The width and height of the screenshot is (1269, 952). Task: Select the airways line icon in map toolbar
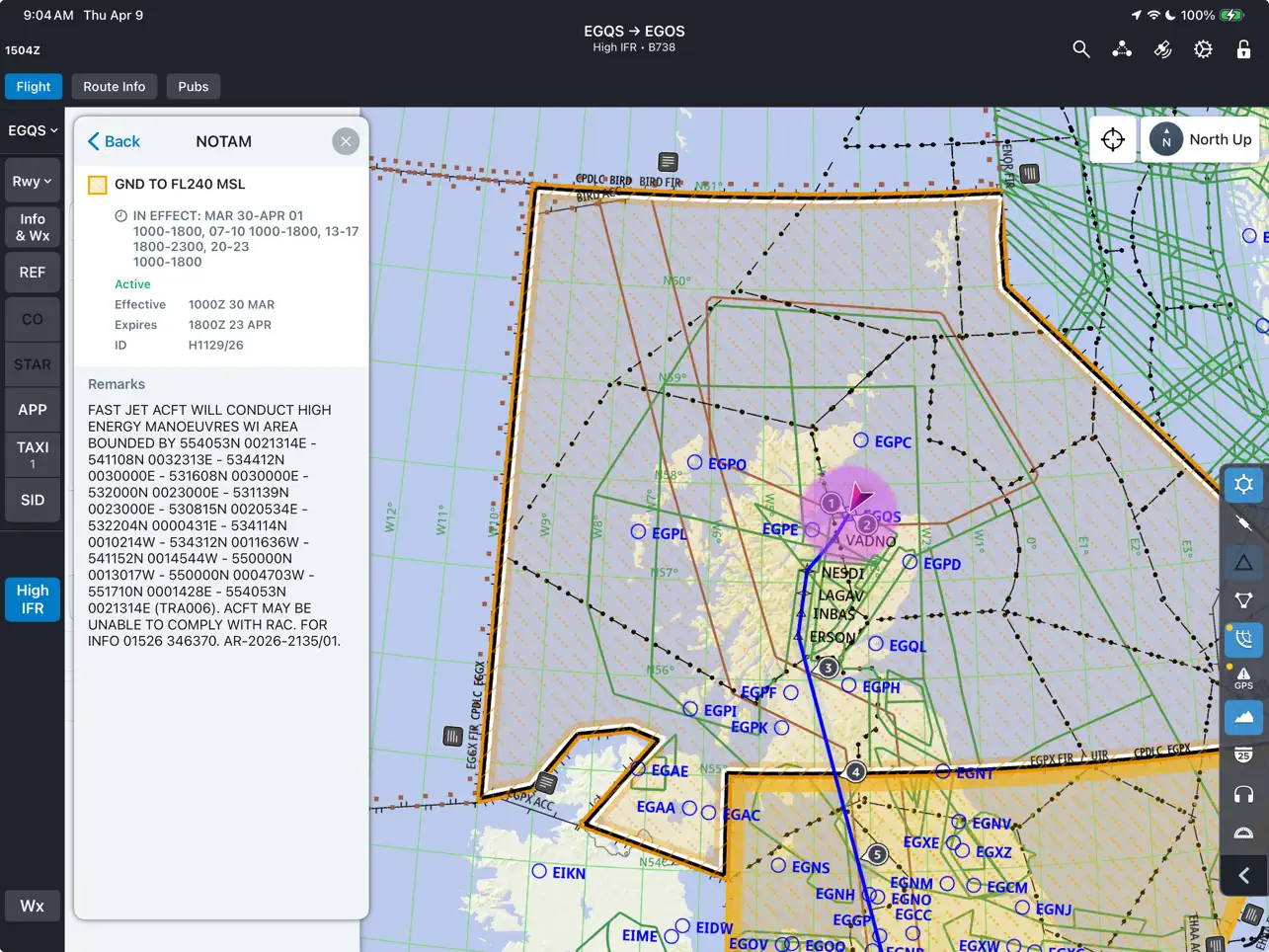(1243, 523)
